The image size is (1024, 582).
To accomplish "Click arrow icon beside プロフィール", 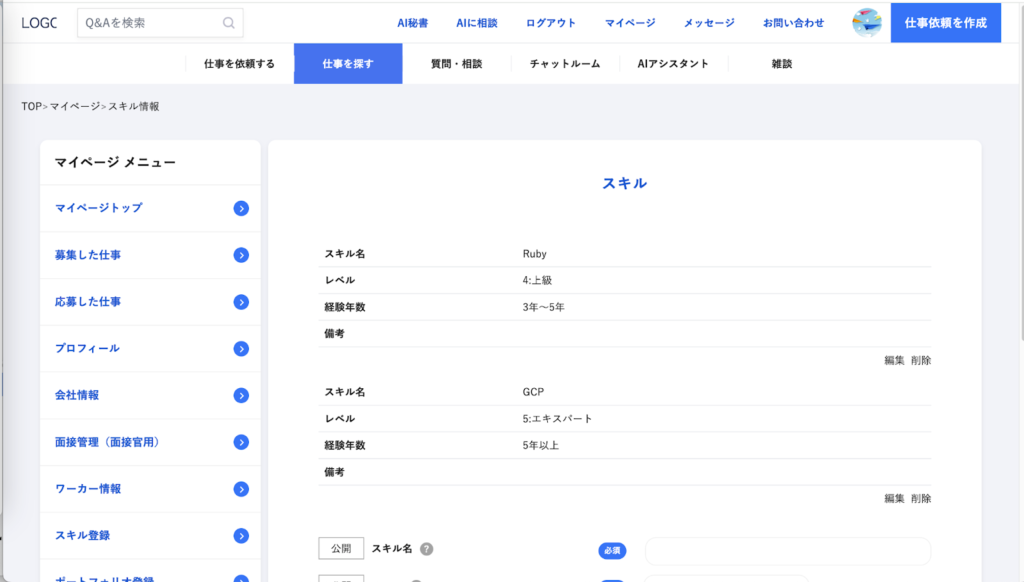I will (x=241, y=349).
